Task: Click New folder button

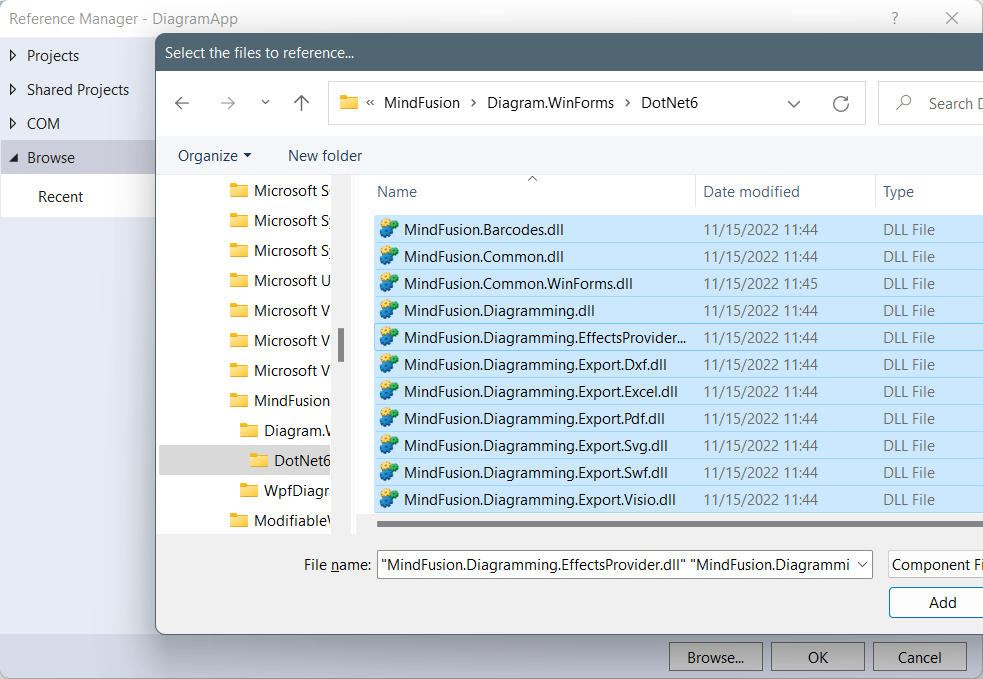Action: click(325, 155)
